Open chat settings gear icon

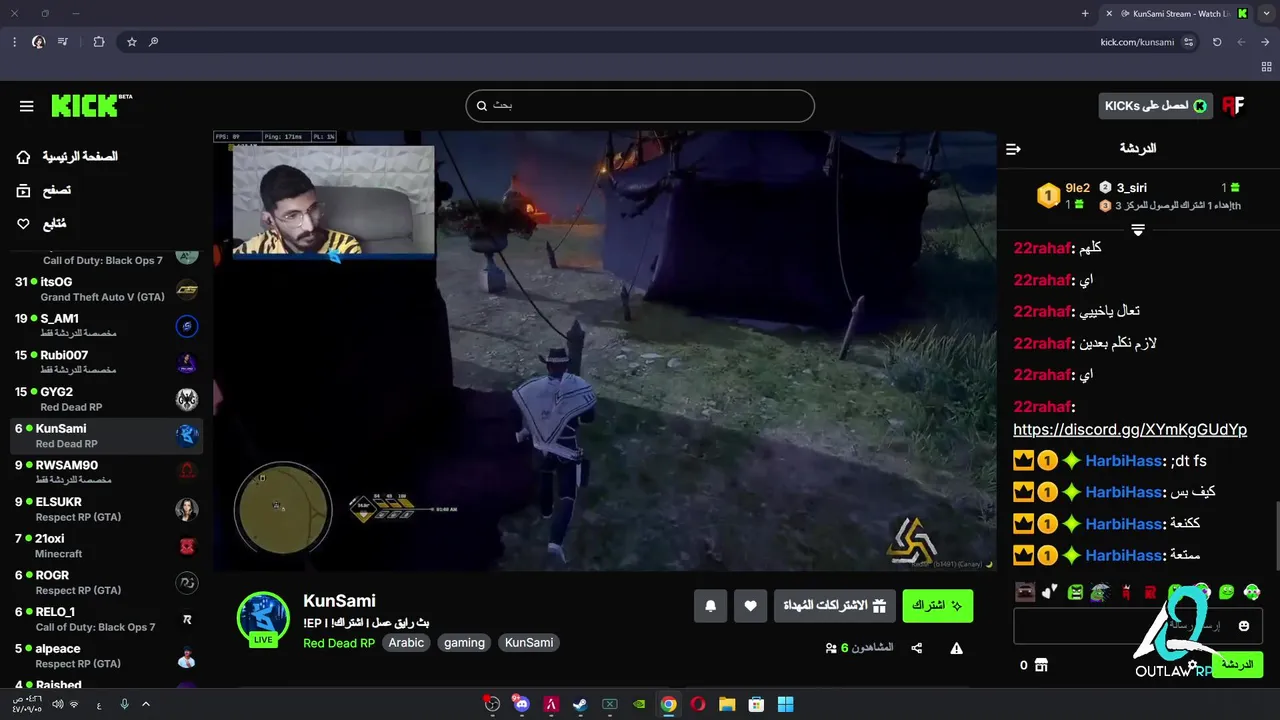click(1192, 665)
